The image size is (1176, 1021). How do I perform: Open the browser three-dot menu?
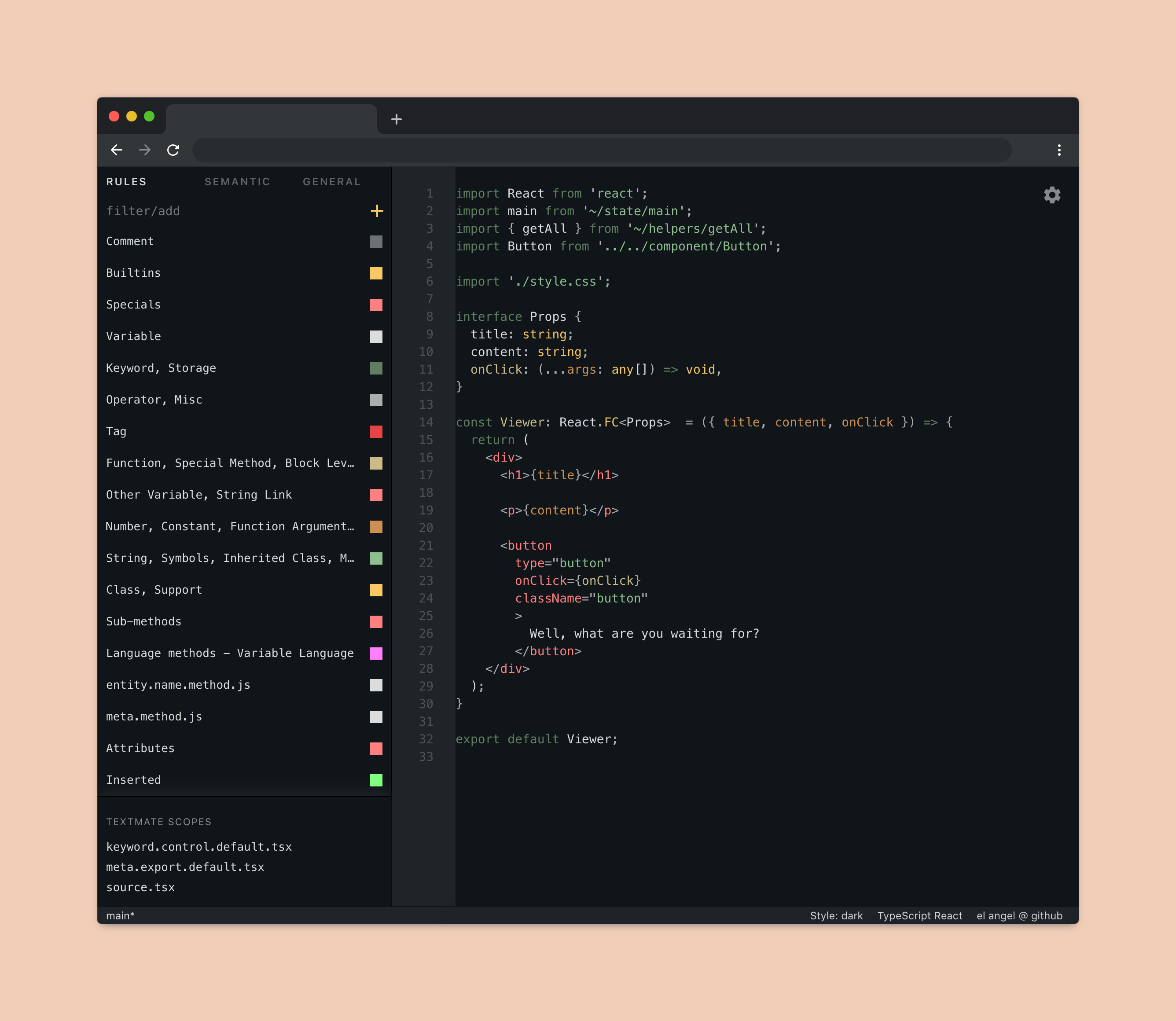pyautogui.click(x=1058, y=150)
